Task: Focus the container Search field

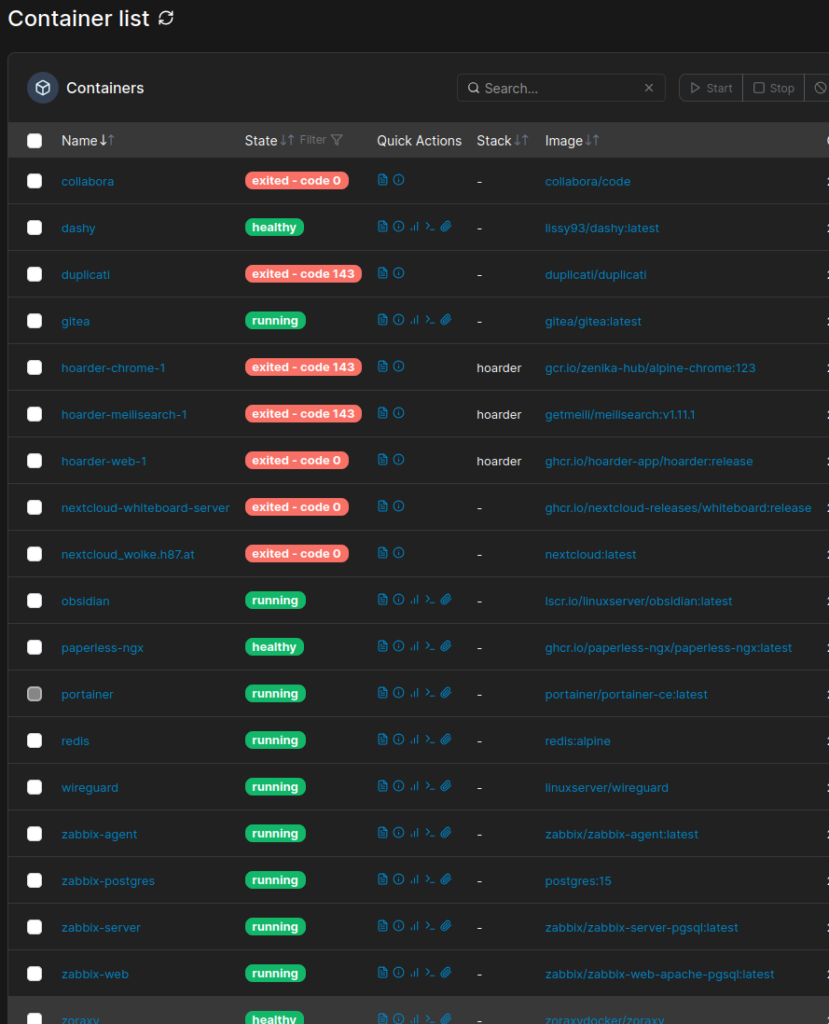Action: pos(561,88)
